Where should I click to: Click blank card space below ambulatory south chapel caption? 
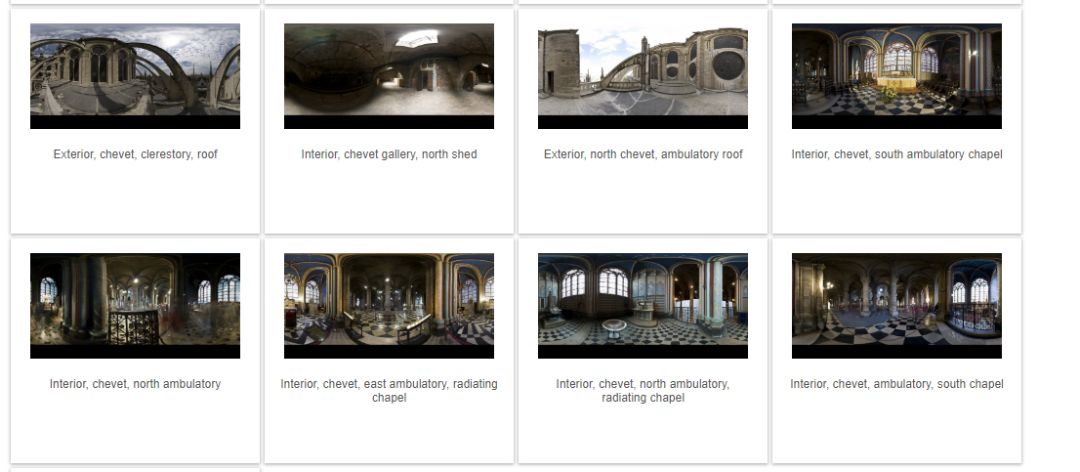[897, 427]
